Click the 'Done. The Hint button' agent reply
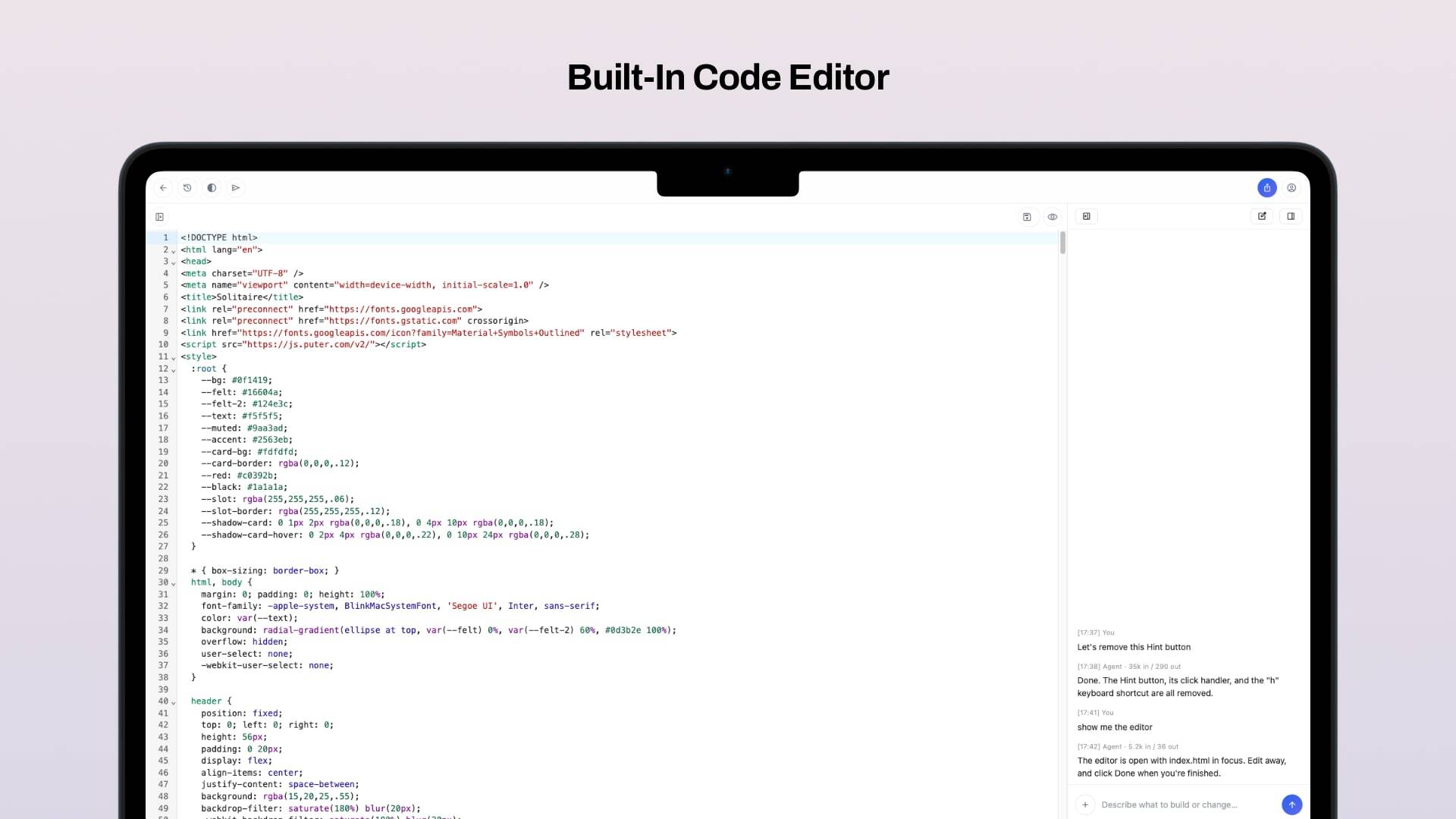The height and width of the screenshot is (819, 1456). tap(1178, 687)
